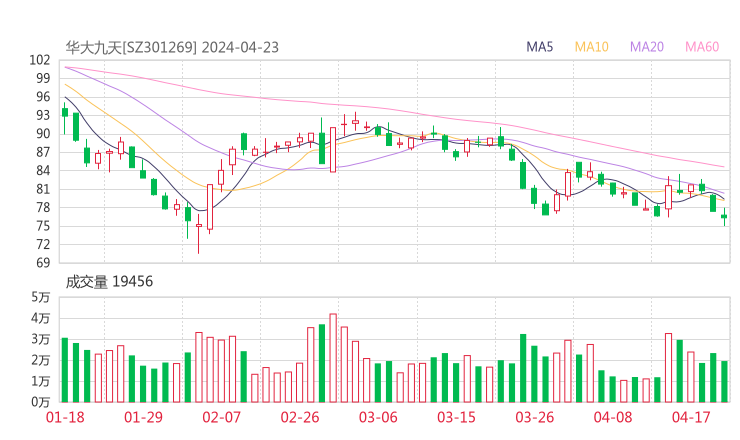Image resolution: width=740 pixels, height=440 pixels.
Task: Click the 87 price axis label
Action: click(x=43, y=152)
